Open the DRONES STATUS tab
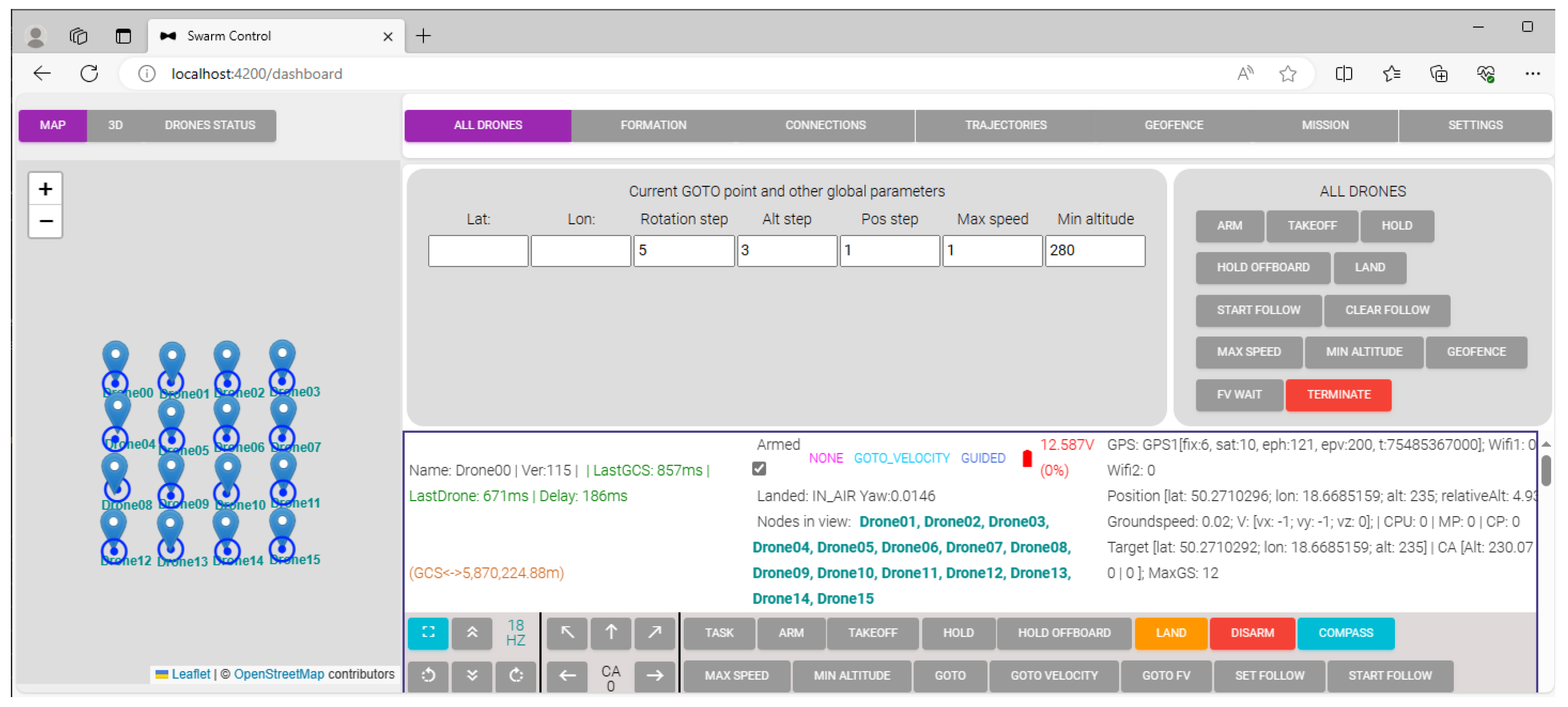 coord(209,125)
